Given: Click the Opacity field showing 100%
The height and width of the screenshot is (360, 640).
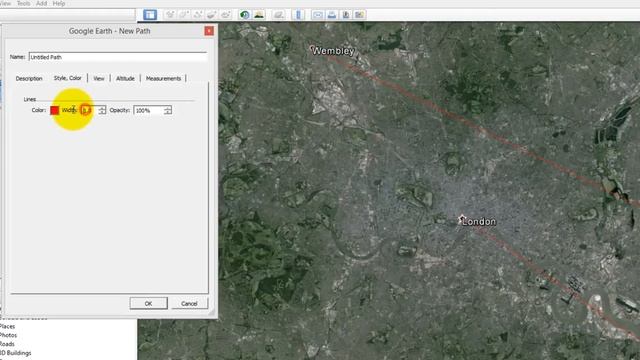Looking at the screenshot, I should pos(149,110).
